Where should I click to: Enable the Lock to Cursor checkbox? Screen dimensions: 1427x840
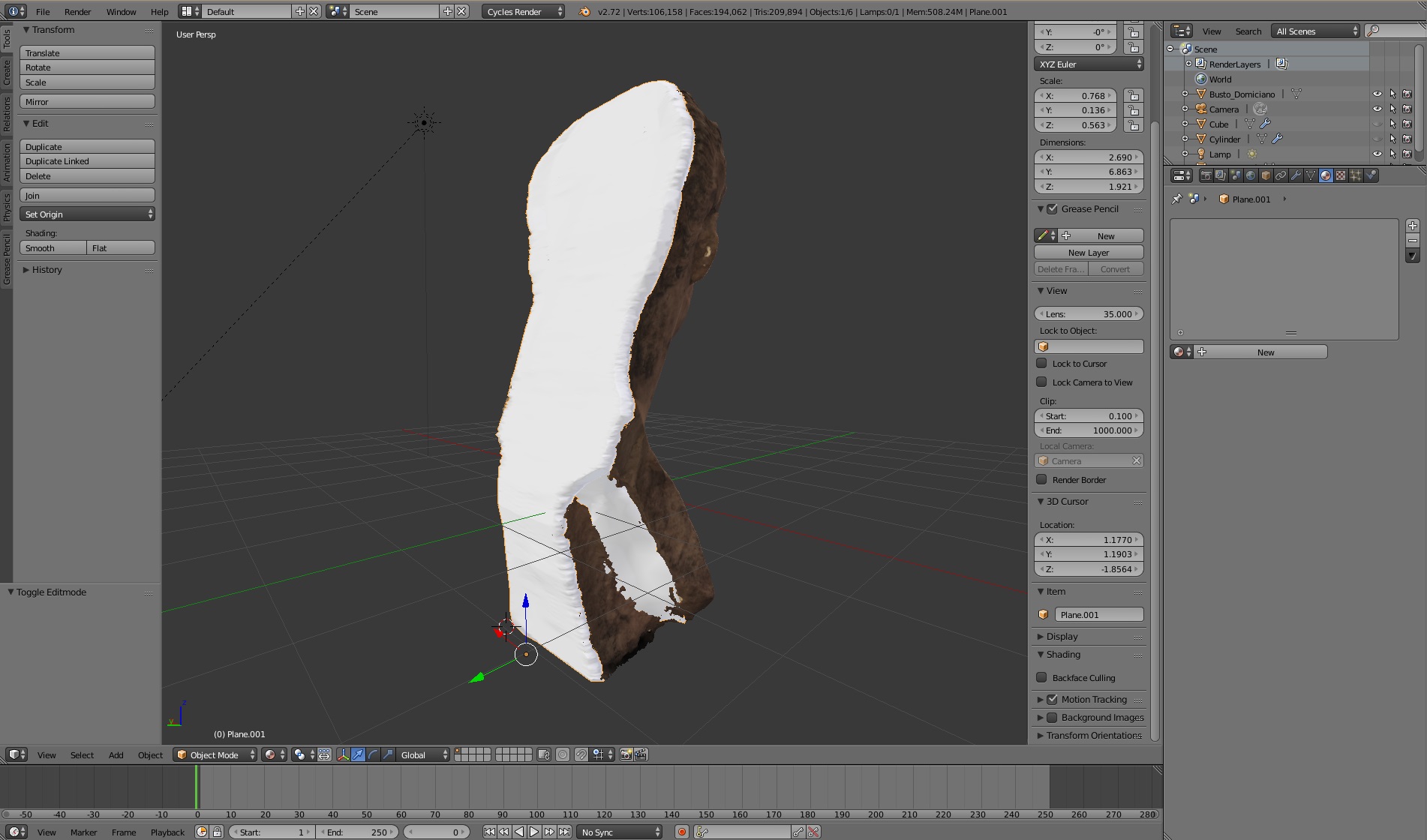pos(1041,363)
